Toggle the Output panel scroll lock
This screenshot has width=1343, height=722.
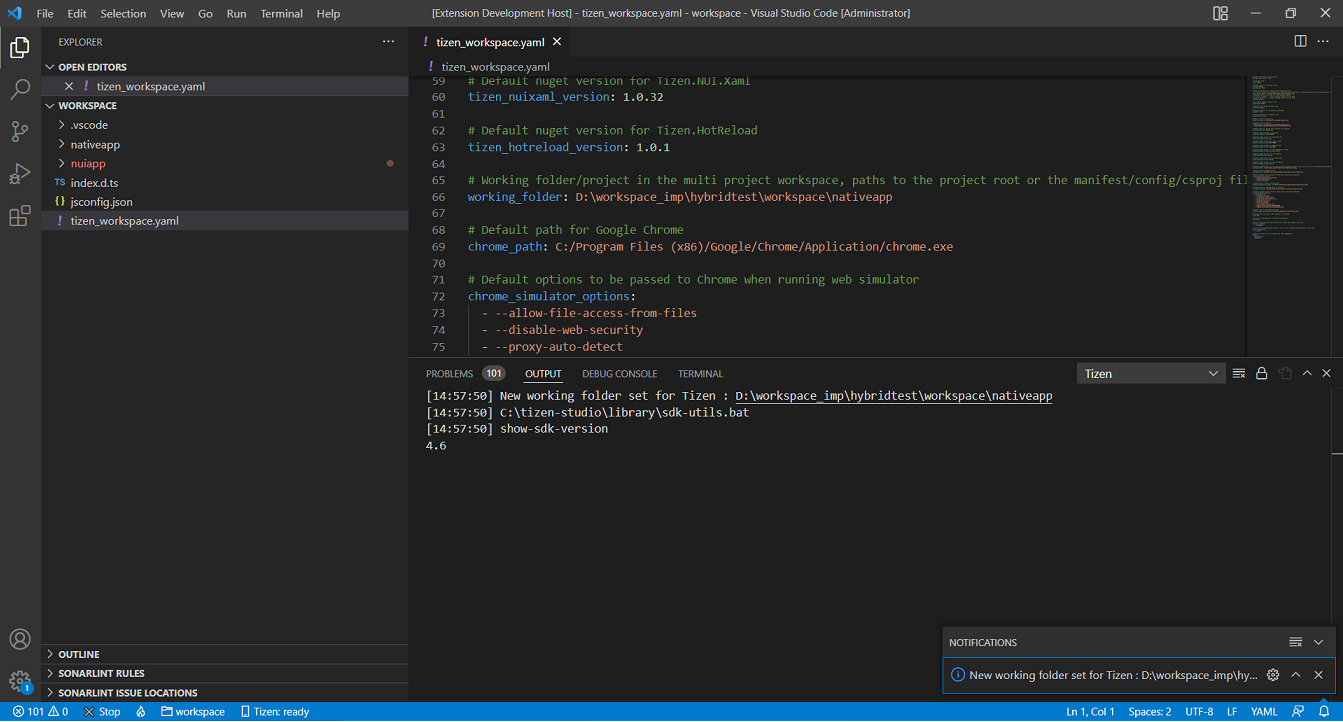tap(1262, 373)
